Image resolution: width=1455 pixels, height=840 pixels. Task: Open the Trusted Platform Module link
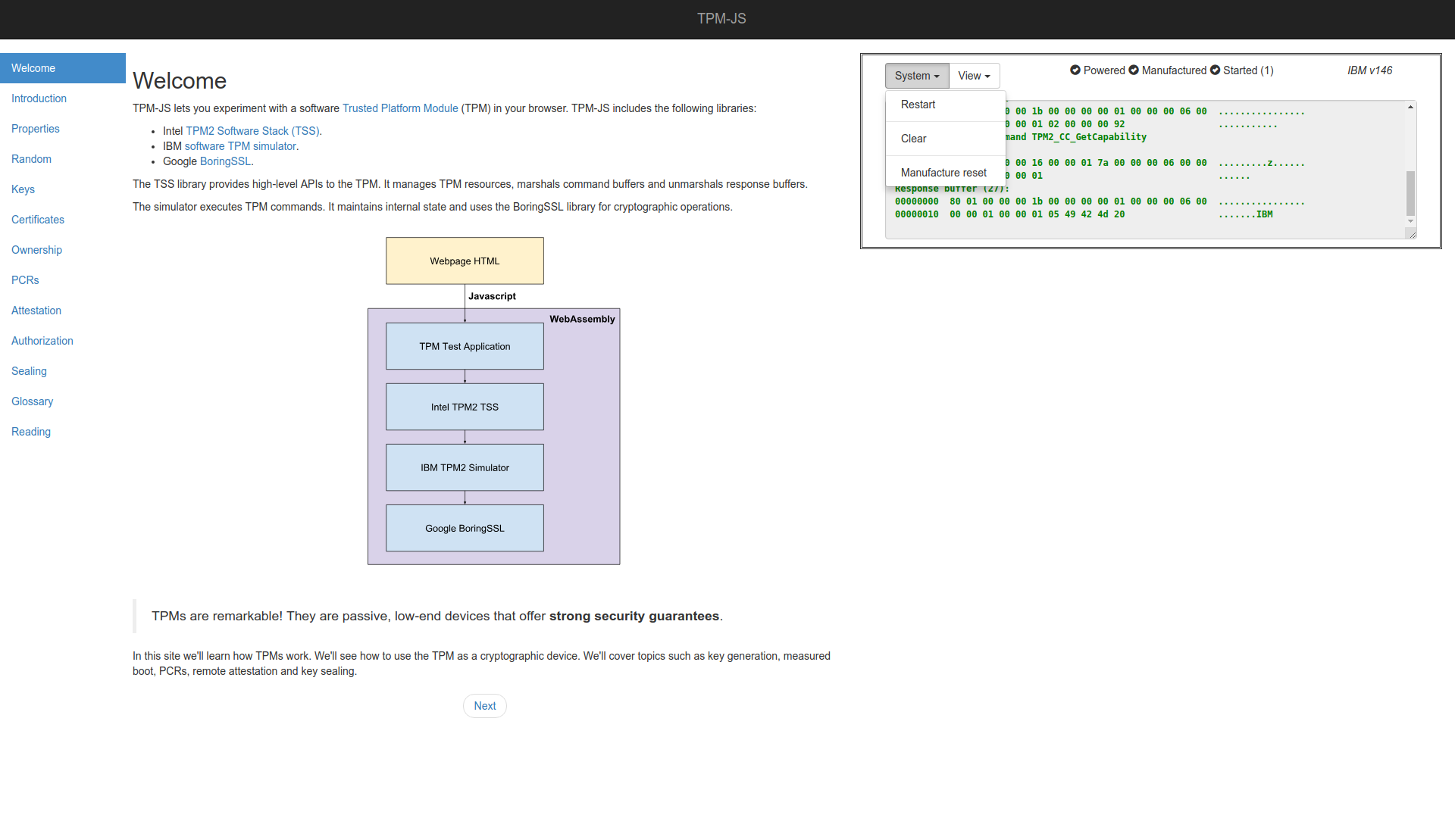pyautogui.click(x=400, y=108)
